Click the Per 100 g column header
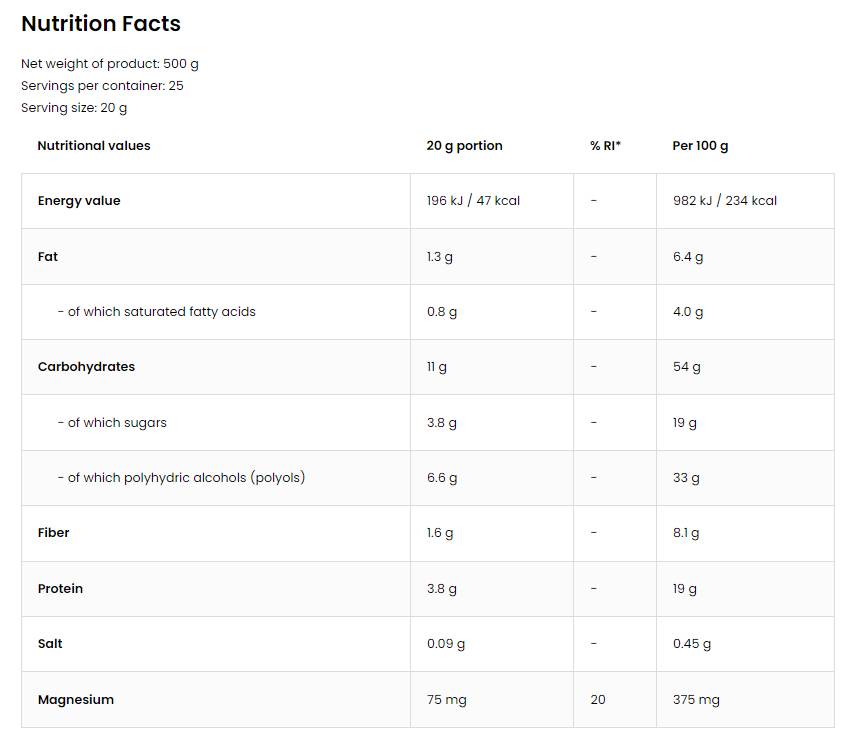 pos(700,146)
